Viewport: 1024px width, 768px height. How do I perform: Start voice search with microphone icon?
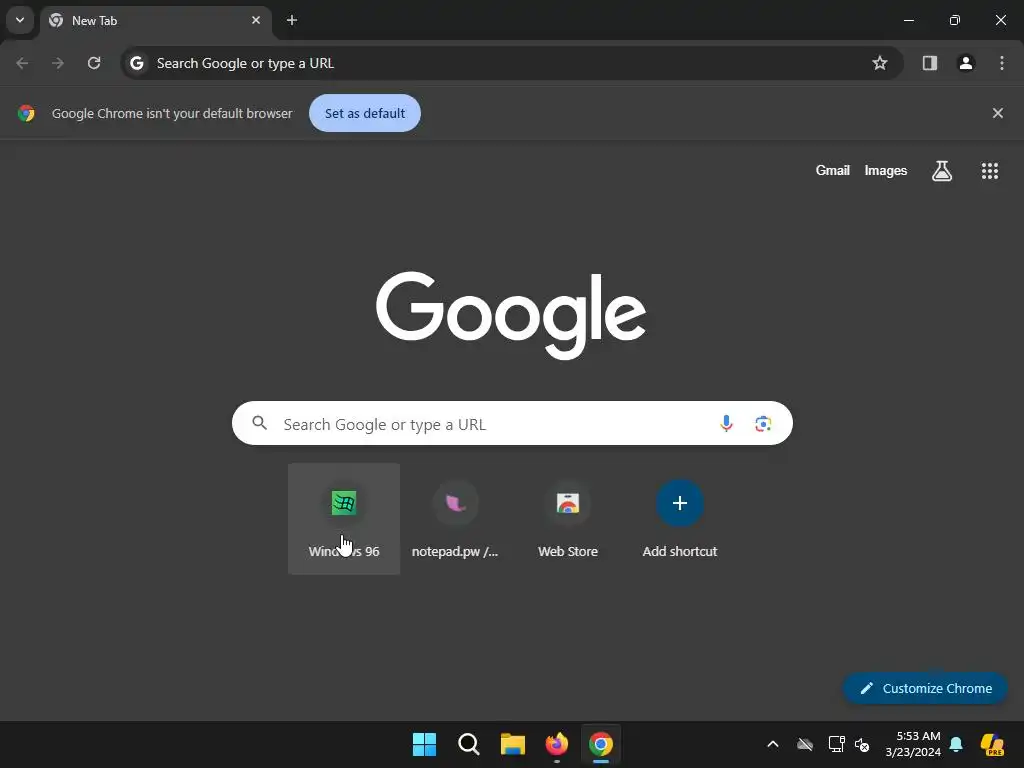pos(726,424)
